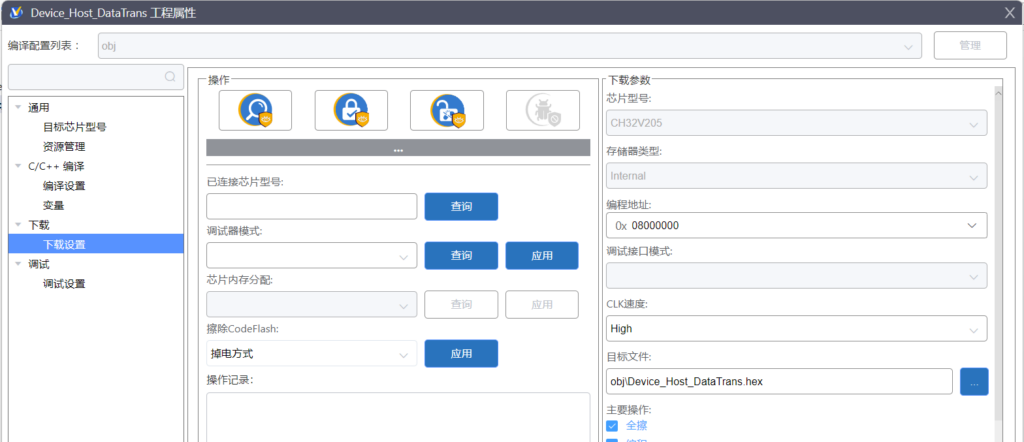Image resolution: width=1024 pixels, height=442 pixels.
Task: Select 调试设置 in the tree
Action: [x=64, y=284]
